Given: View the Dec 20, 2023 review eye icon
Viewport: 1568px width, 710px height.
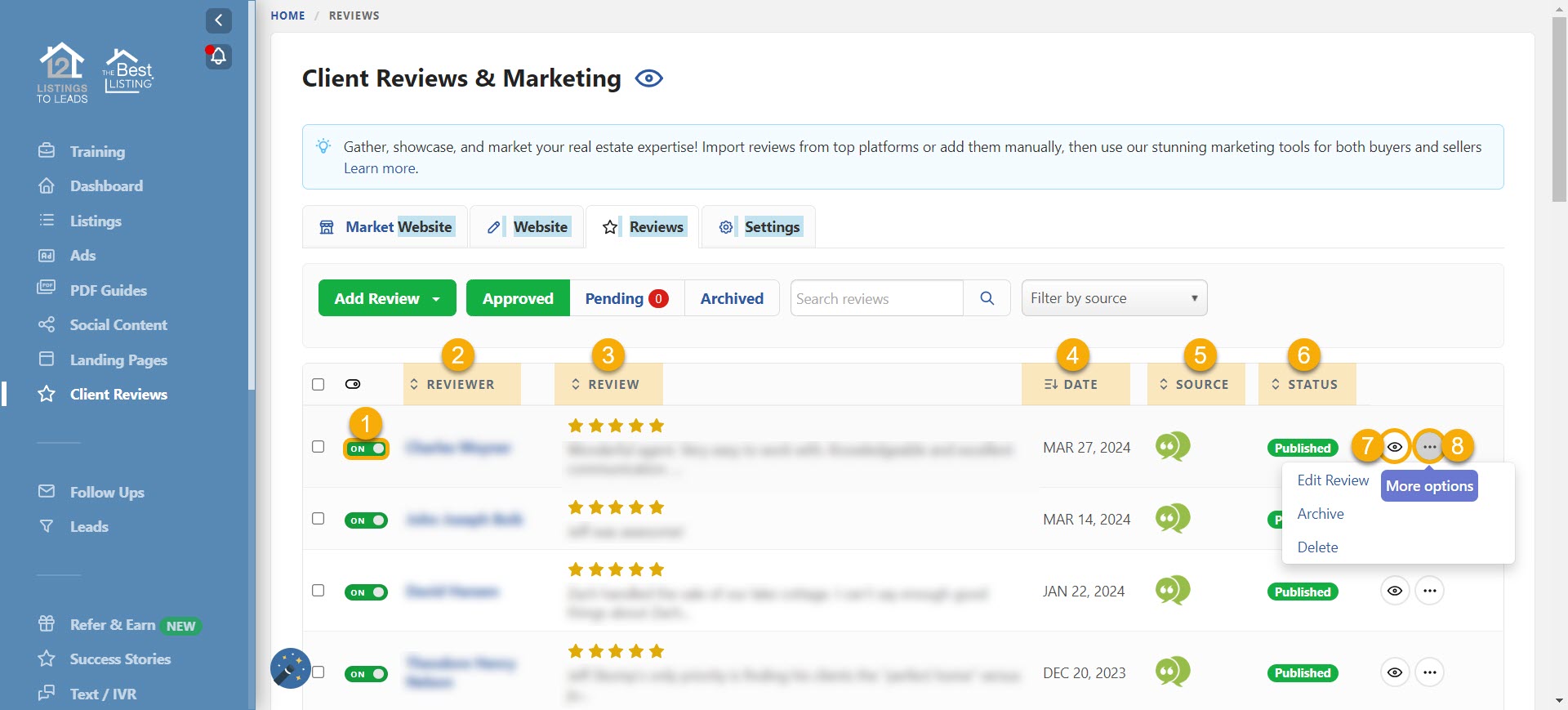Looking at the screenshot, I should click(x=1395, y=672).
